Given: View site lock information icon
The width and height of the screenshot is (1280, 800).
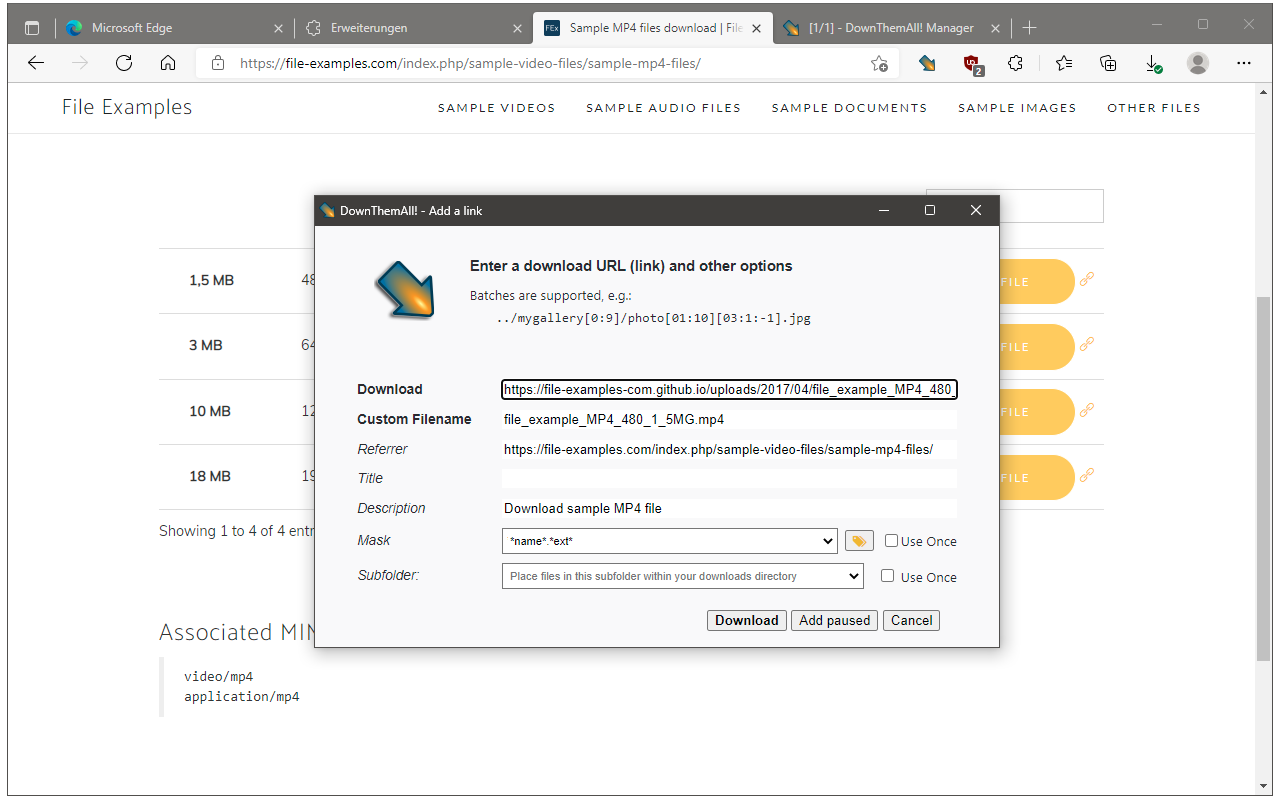Looking at the screenshot, I should coord(218,63).
